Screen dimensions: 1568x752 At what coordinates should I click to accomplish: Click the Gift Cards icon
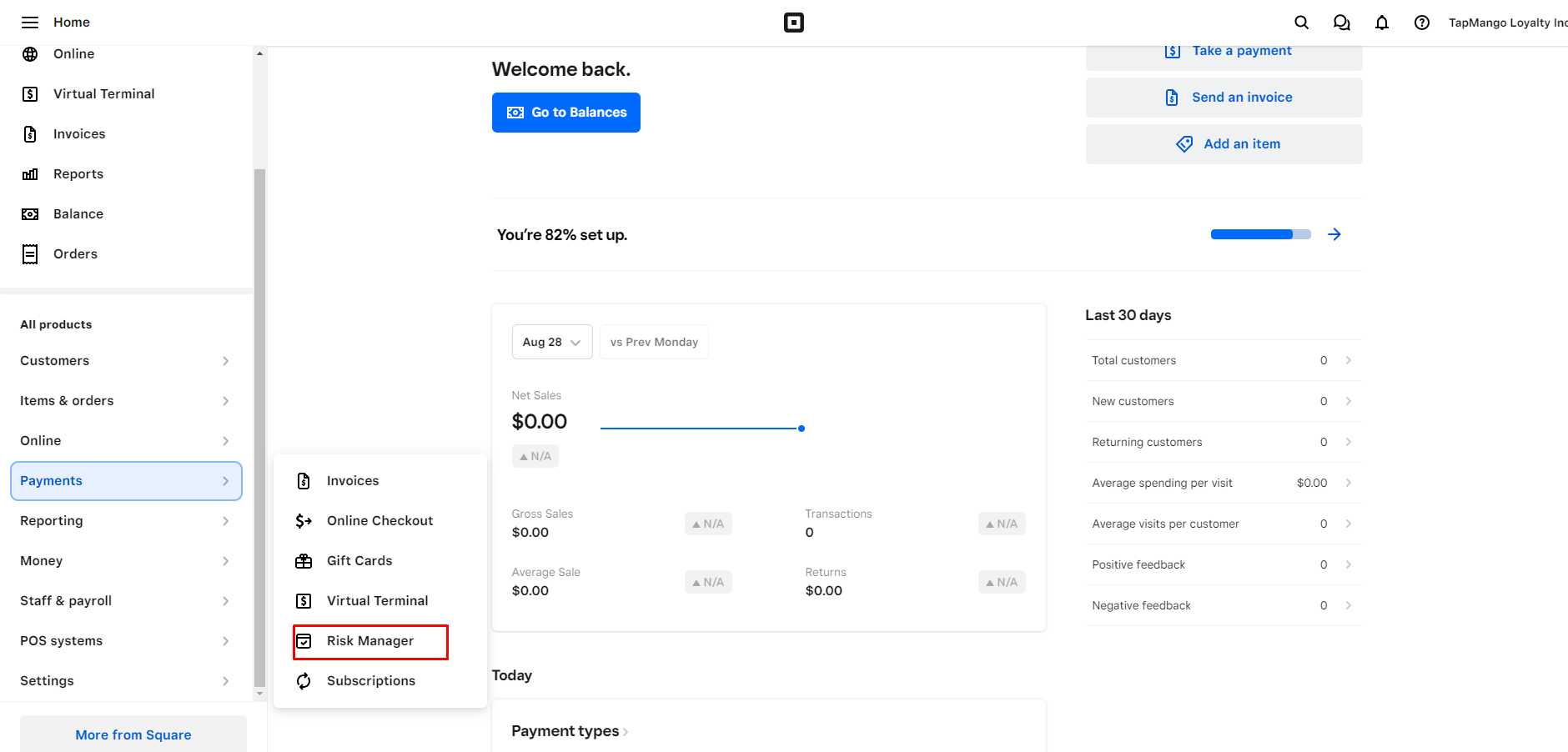[304, 561]
